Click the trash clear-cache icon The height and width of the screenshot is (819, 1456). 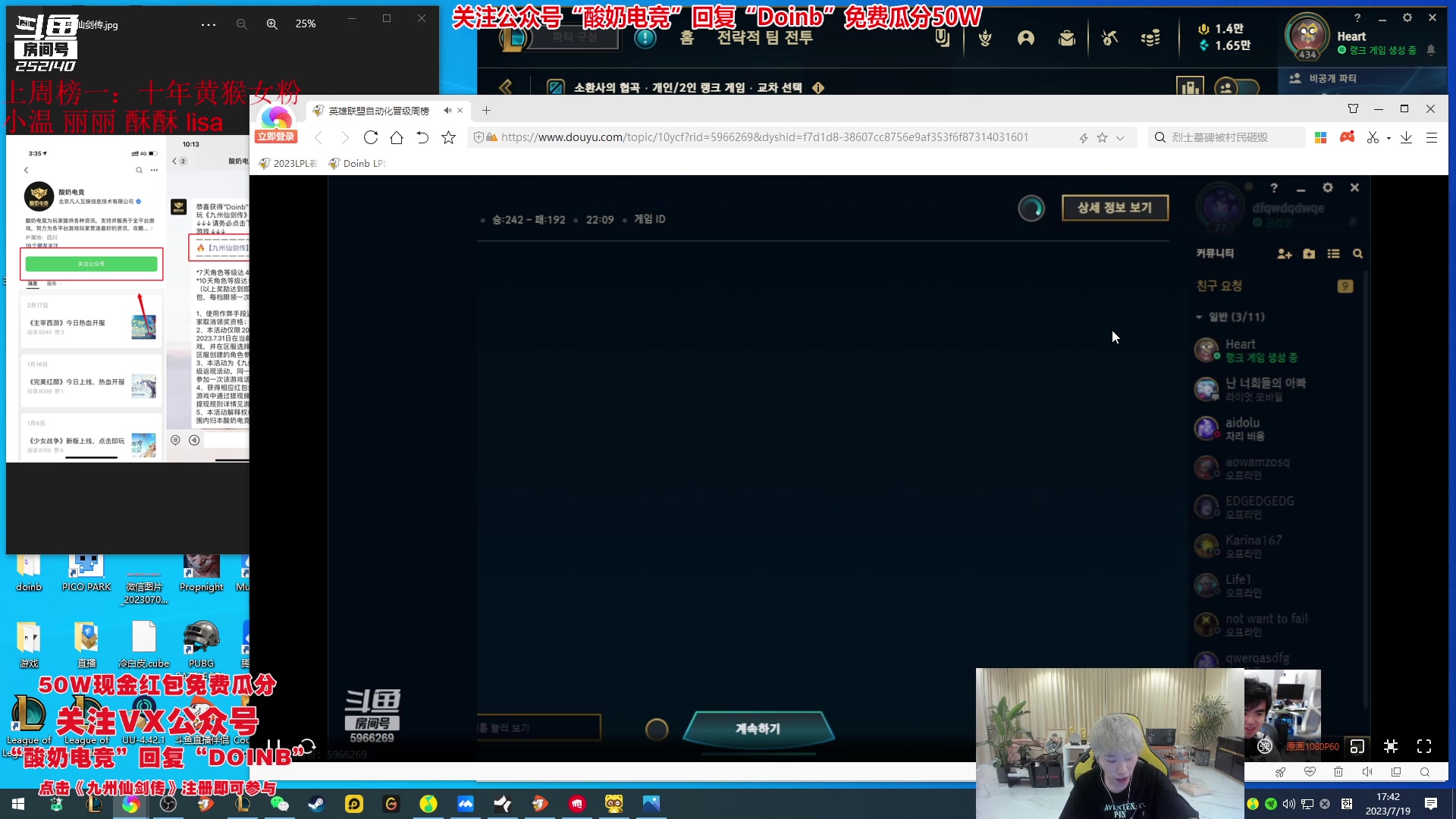(1338, 772)
